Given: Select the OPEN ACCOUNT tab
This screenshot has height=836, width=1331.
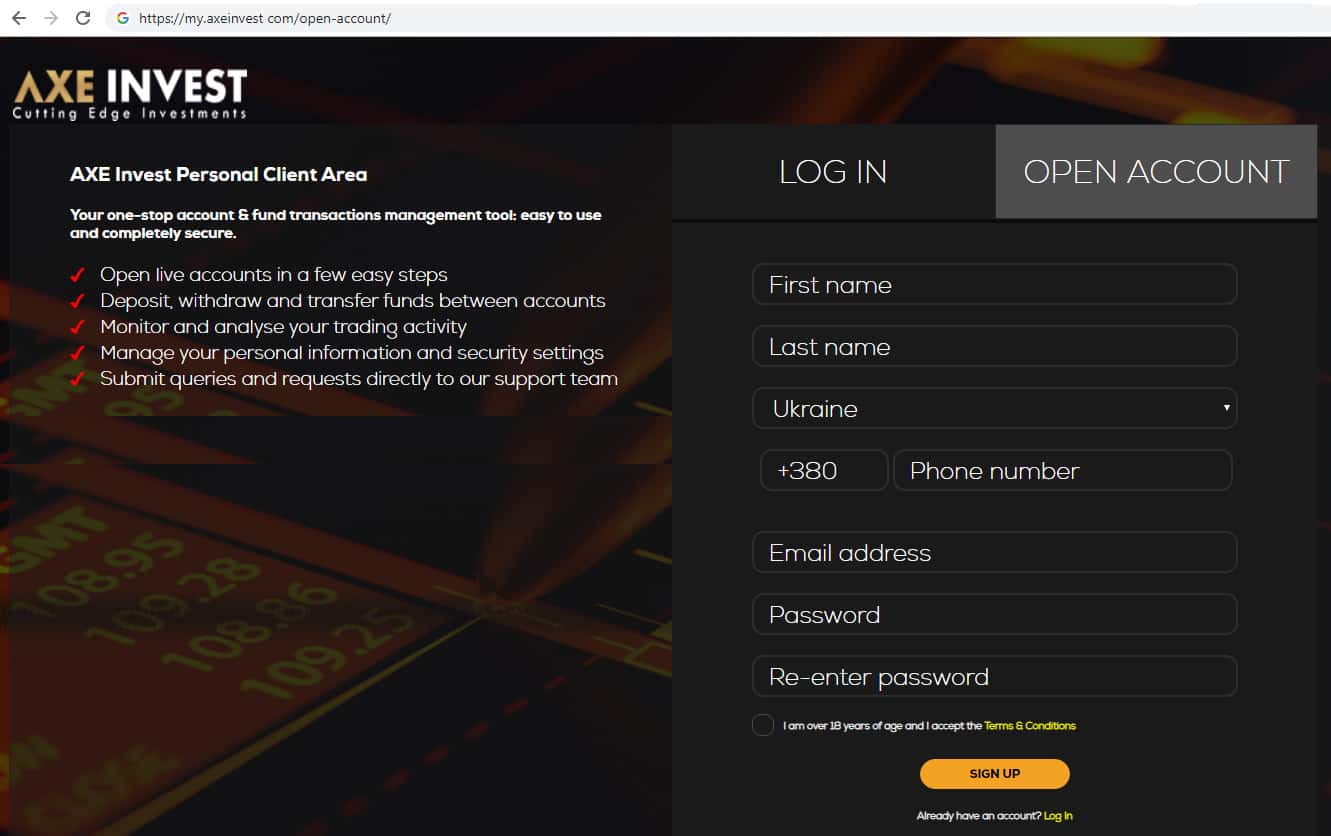Looking at the screenshot, I should click(1156, 171).
